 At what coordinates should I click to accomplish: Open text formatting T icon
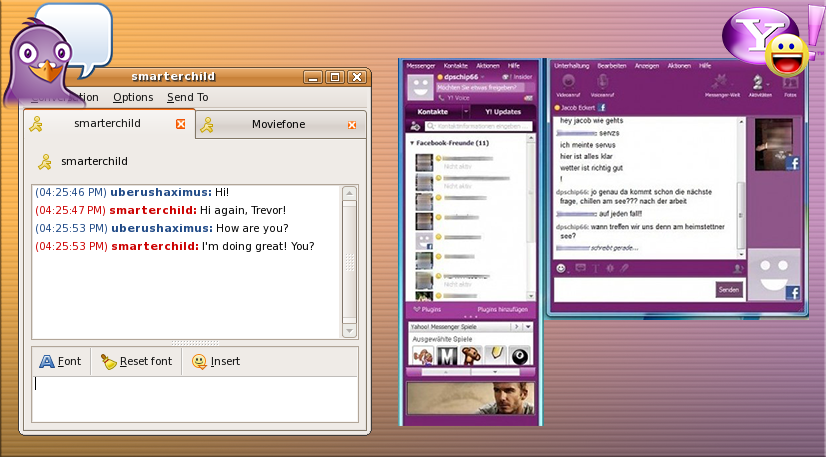[x=596, y=269]
